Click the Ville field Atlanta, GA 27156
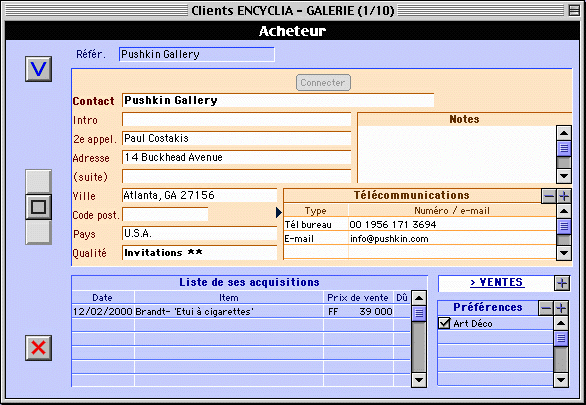The width and height of the screenshot is (586, 405). [x=200, y=195]
